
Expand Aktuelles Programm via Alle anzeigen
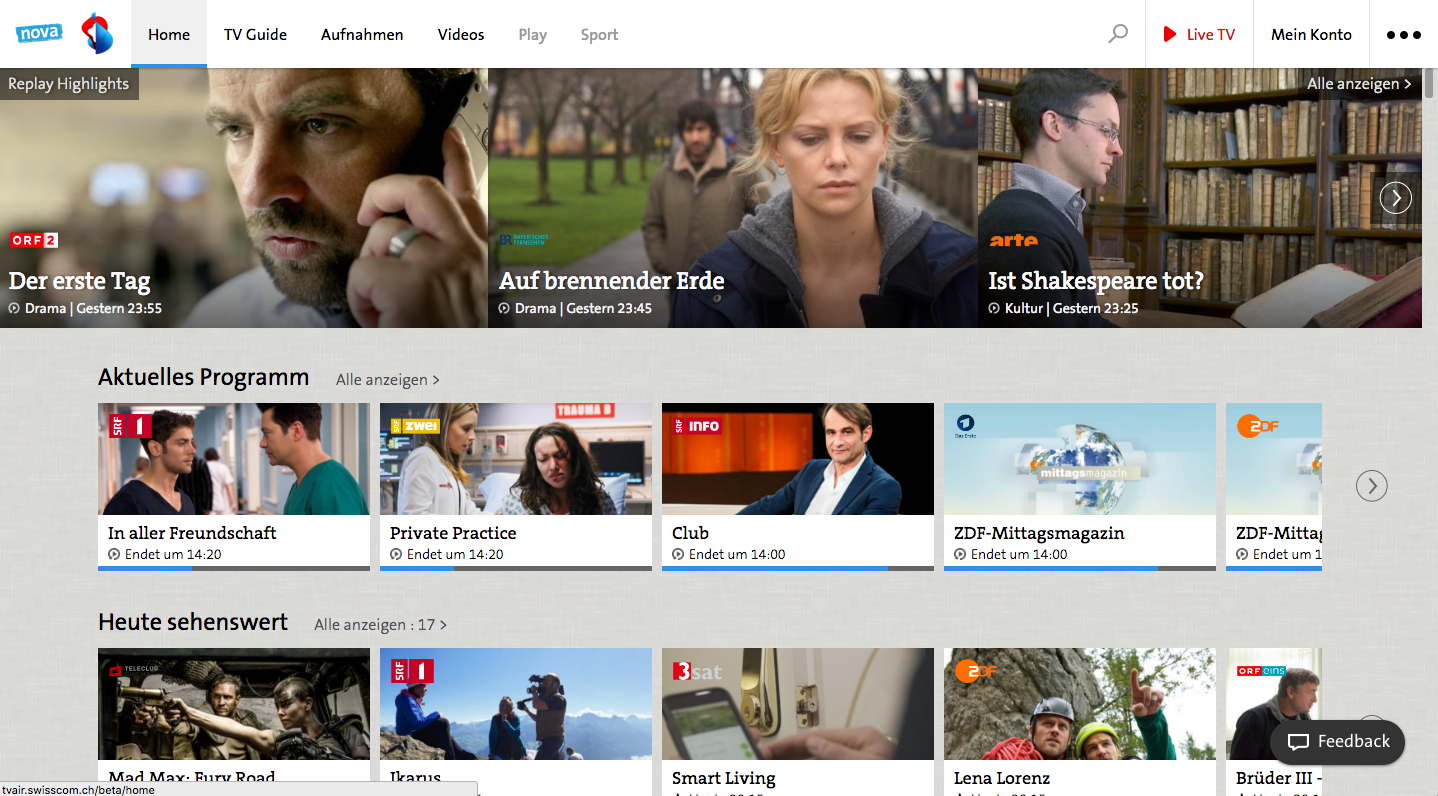point(387,380)
